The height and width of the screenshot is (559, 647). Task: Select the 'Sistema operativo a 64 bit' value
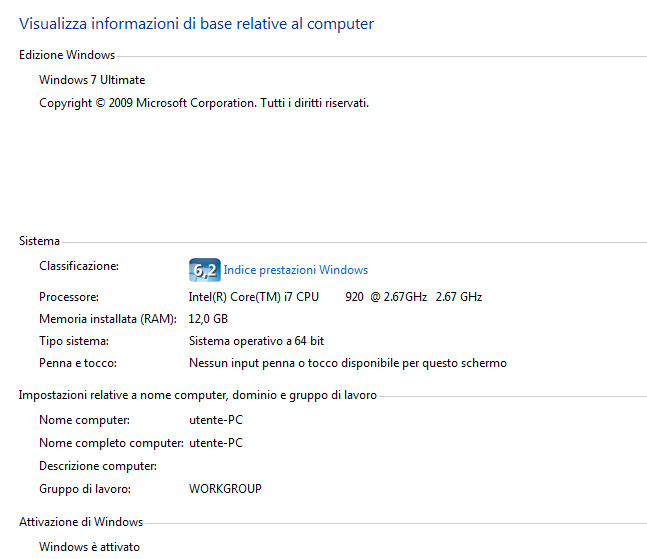(x=256, y=341)
